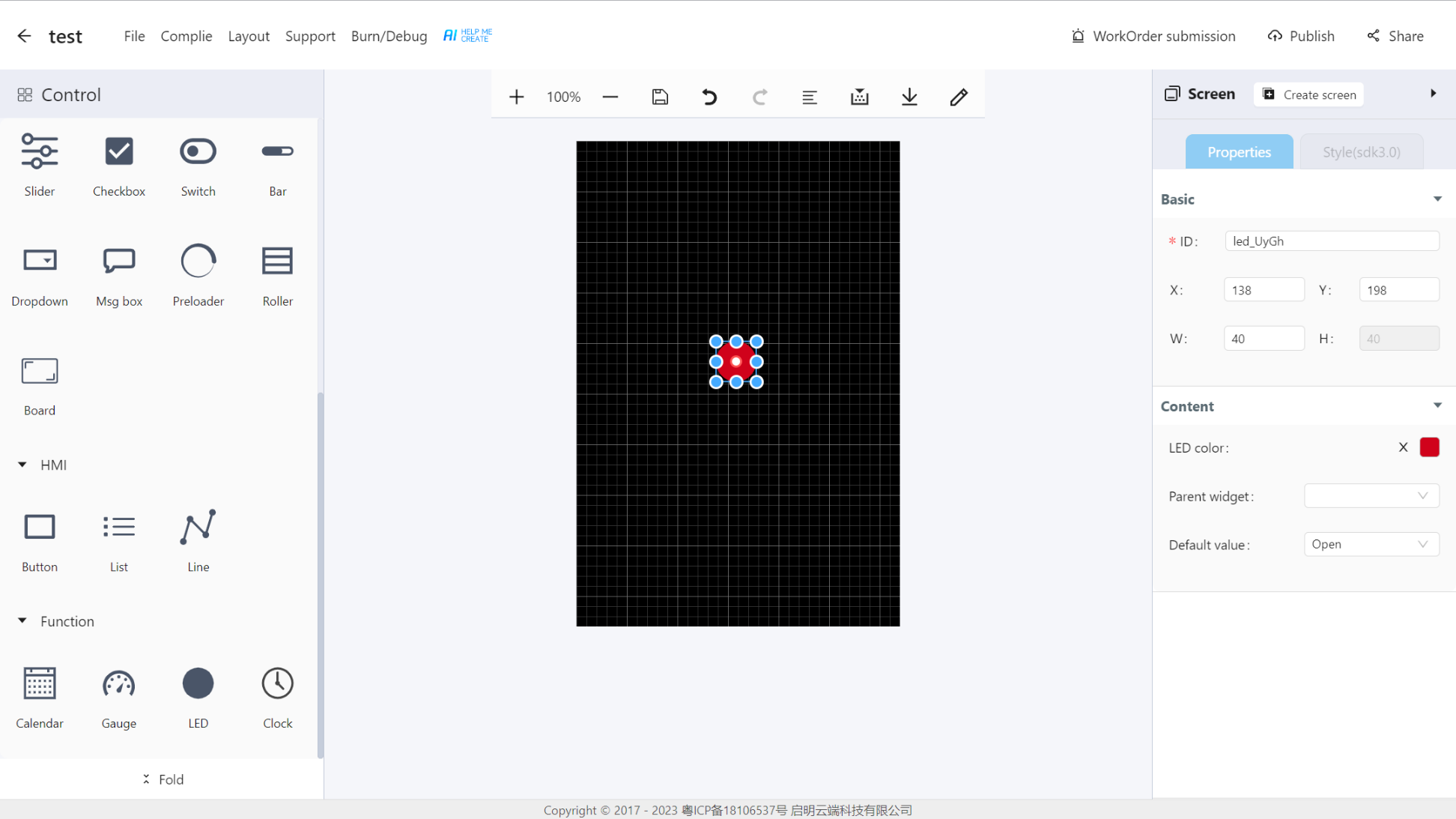Viewport: 1456px width, 819px height.
Task: Click the Publish button
Action: pyautogui.click(x=1301, y=36)
